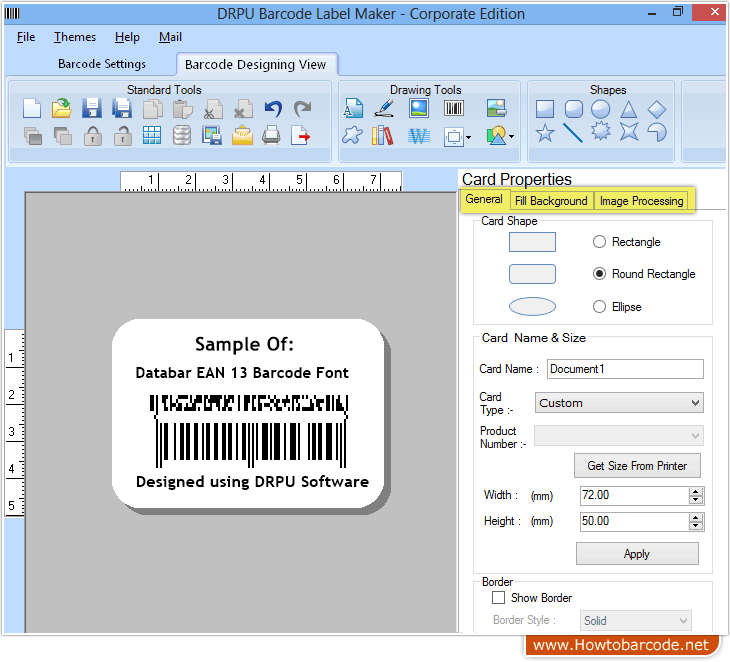Screen dimensions: 730x662
Task: Click the Card Name text field
Action: tap(625, 369)
